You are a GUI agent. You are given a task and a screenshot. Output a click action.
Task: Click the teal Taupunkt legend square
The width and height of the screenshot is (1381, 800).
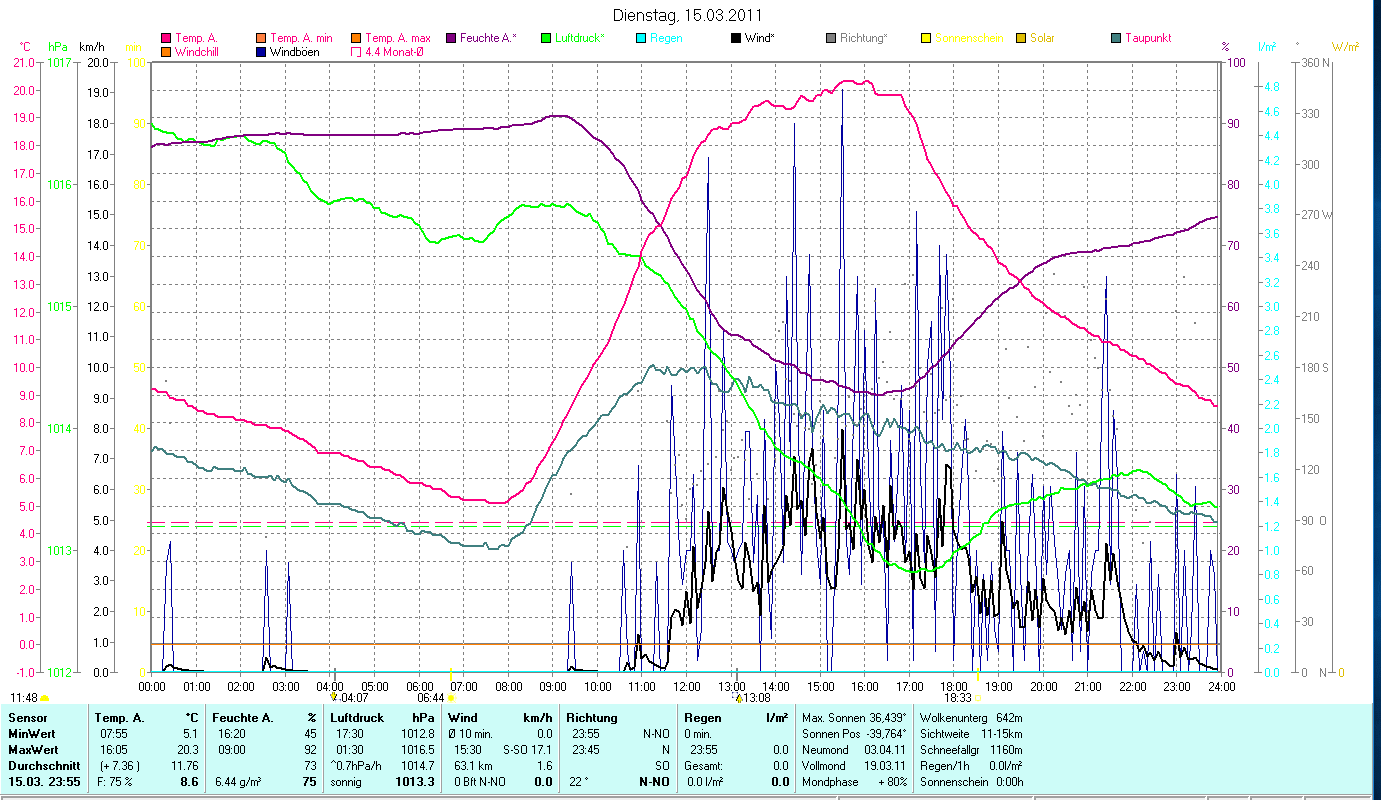click(1116, 38)
